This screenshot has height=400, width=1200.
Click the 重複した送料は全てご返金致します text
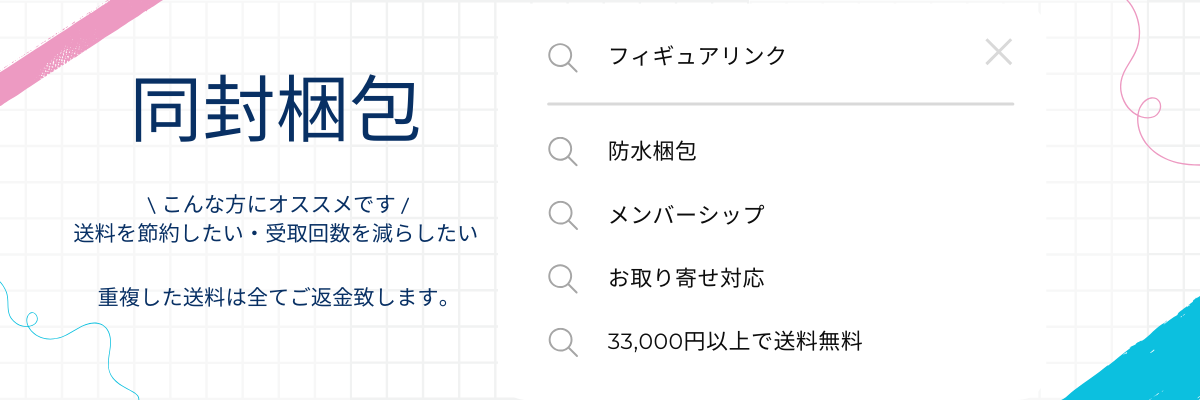coord(272,297)
